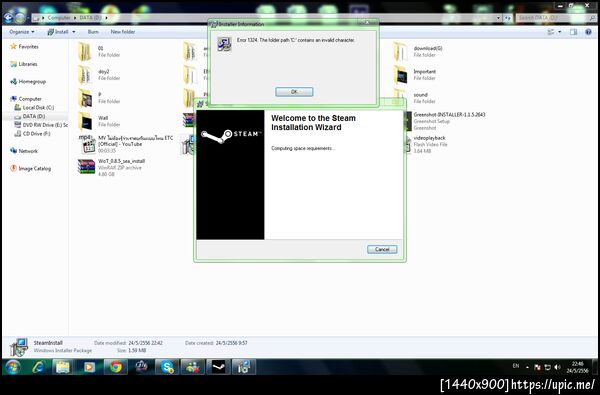Open Windows Explorer from taskbar

pyautogui.click(x=63, y=367)
